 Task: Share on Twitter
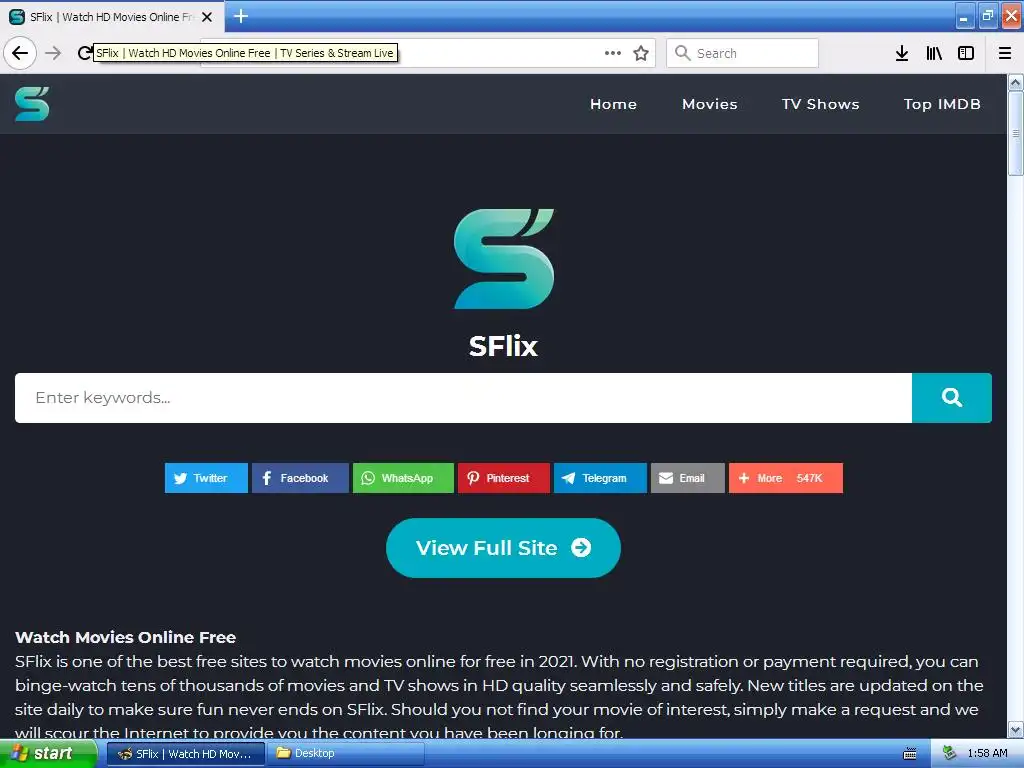(x=206, y=478)
